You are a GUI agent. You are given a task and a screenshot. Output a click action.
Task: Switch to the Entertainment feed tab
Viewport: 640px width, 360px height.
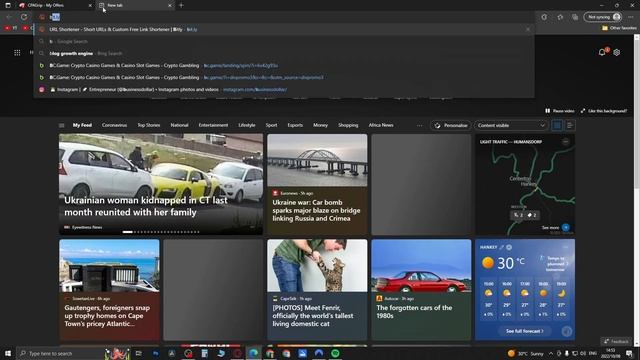213,125
